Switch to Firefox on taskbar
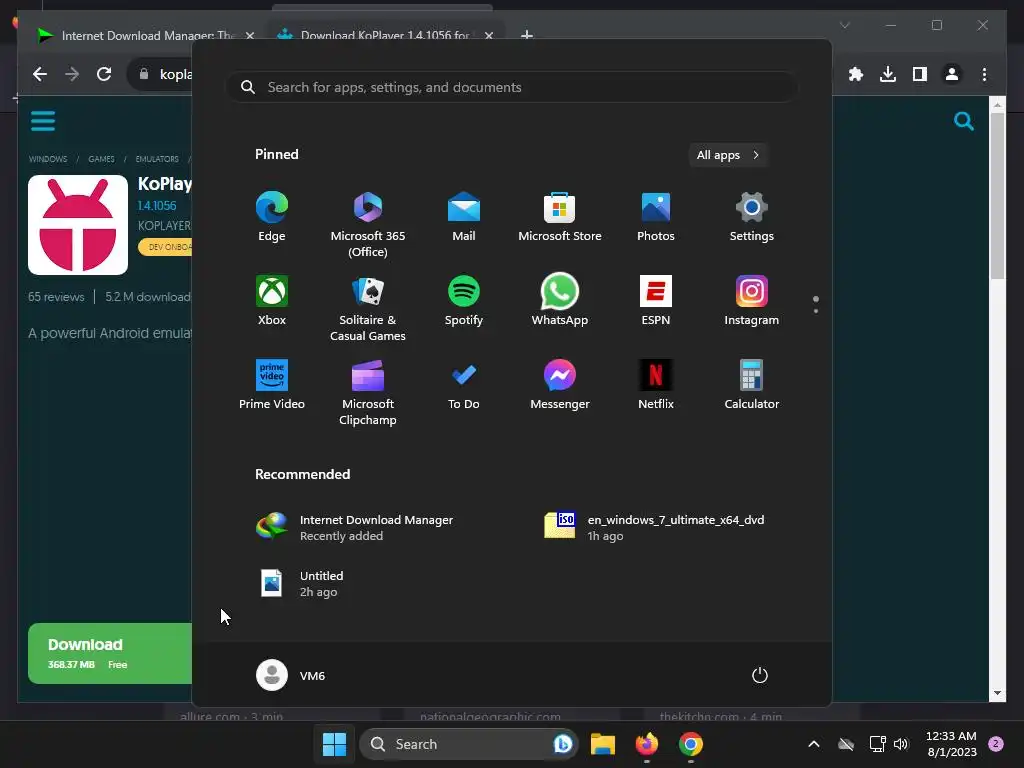The width and height of the screenshot is (1024, 768). (x=647, y=744)
